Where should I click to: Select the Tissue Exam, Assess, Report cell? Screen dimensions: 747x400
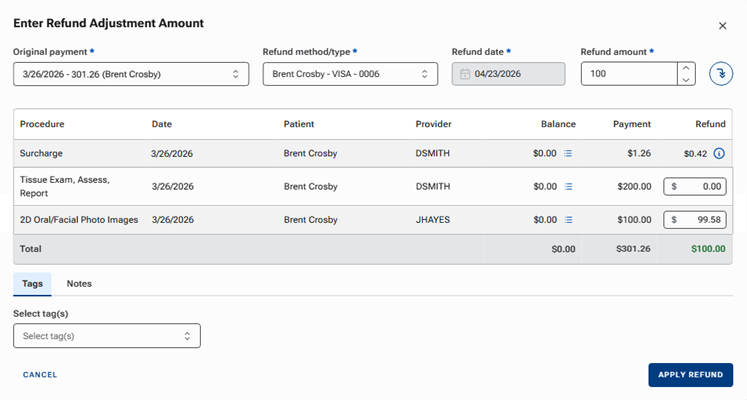(65, 186)
